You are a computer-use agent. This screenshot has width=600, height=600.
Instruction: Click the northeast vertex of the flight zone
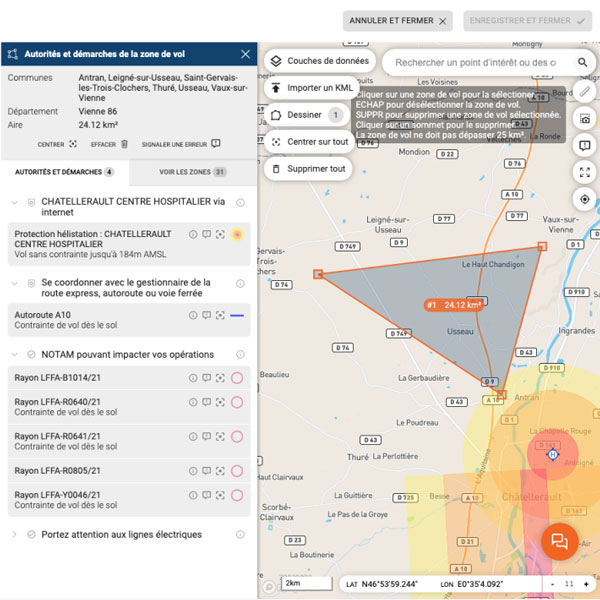pyautogui.click(x=542, y=246)
